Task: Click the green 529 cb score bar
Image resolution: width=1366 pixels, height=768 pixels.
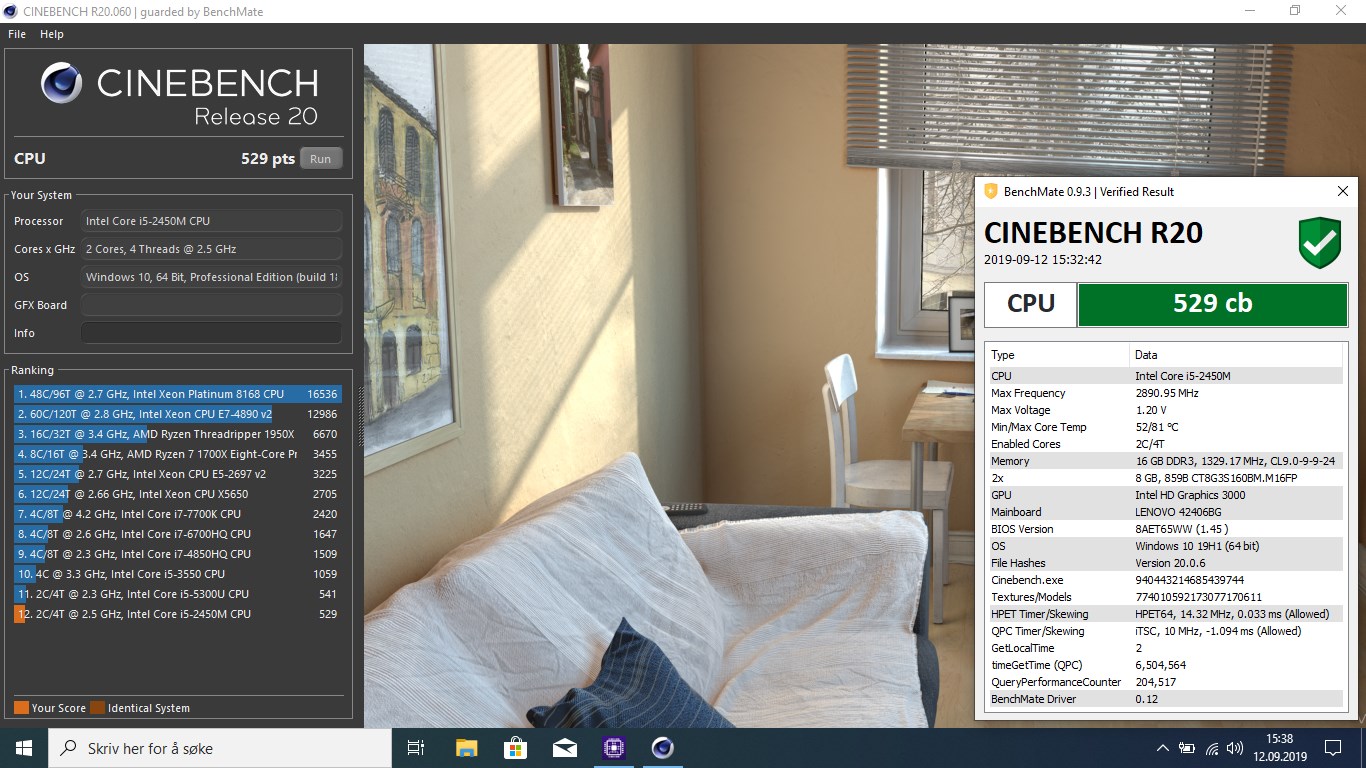Action: (1212, 304)
